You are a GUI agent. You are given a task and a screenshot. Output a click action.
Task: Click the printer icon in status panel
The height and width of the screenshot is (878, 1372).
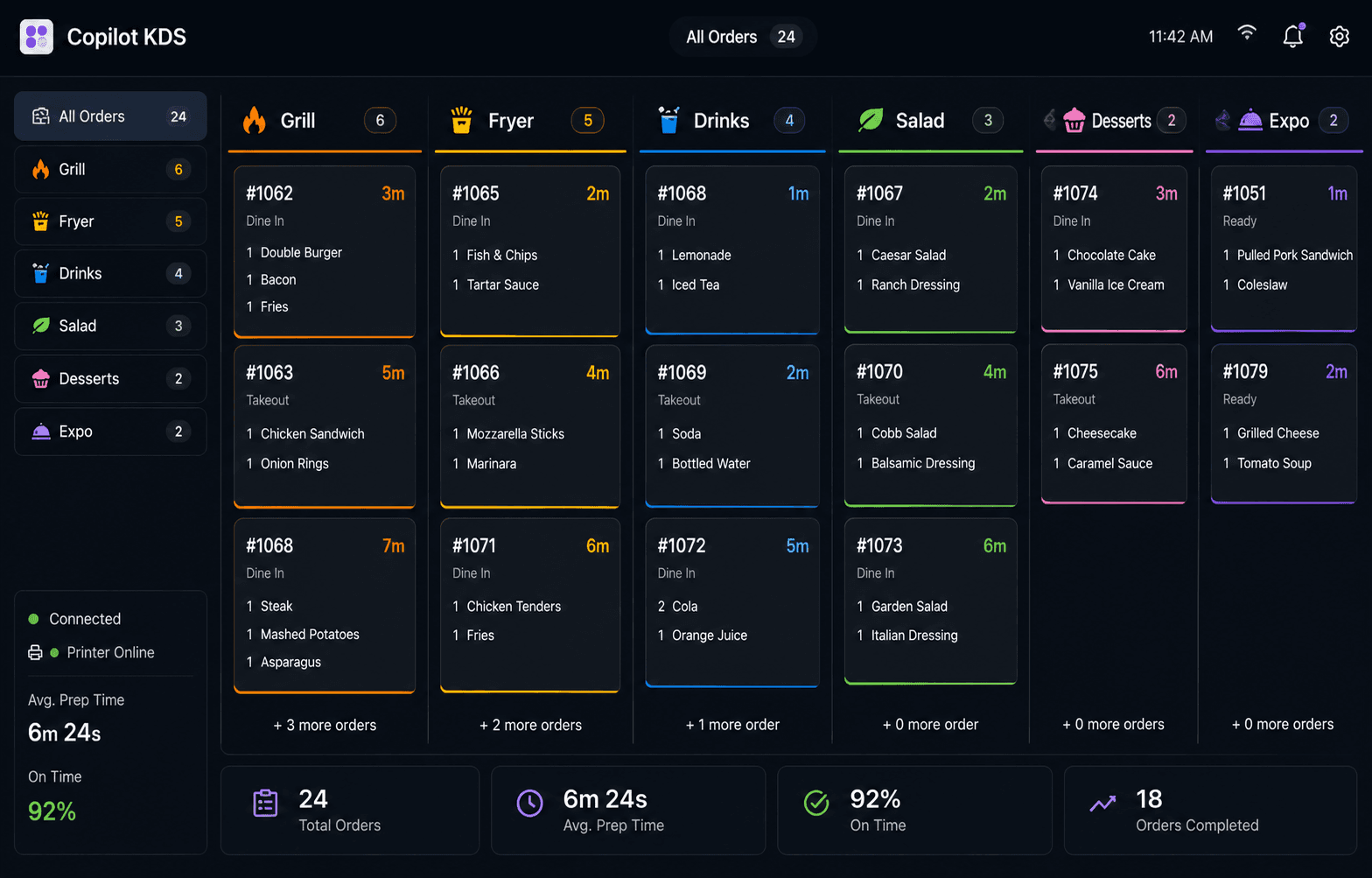35,652
